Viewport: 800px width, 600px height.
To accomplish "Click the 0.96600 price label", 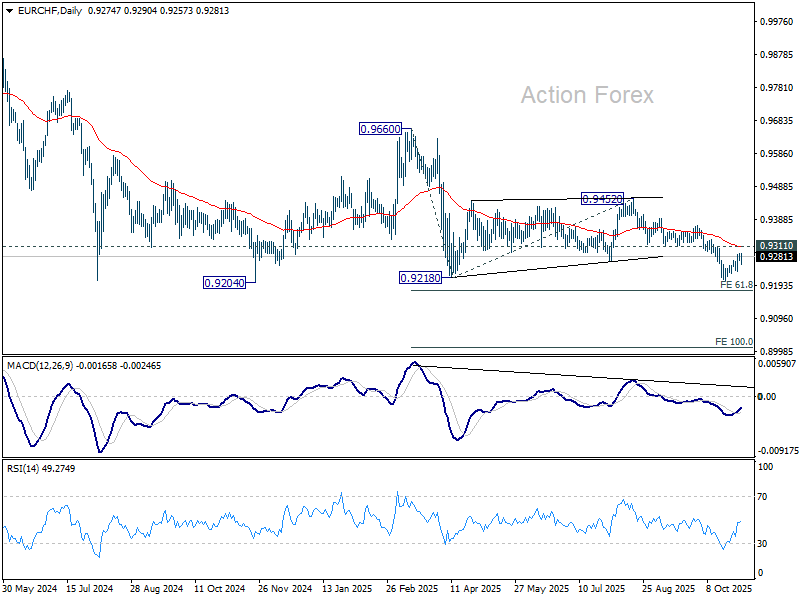I will pyautogui.click(x=380, y=129).
